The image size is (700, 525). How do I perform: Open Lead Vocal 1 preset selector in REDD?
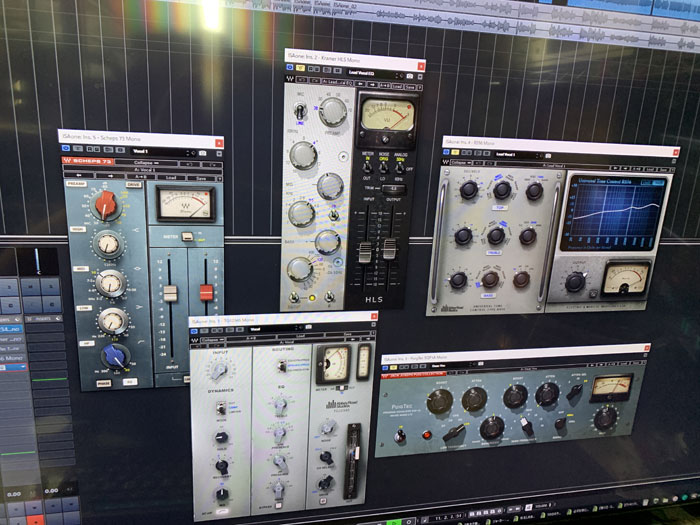pos(518,154)
